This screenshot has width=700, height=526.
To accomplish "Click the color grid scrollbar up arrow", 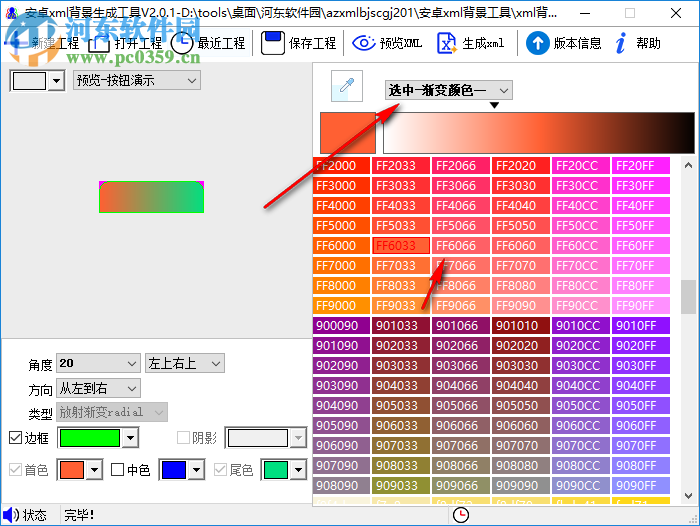I will coord(688,166).
